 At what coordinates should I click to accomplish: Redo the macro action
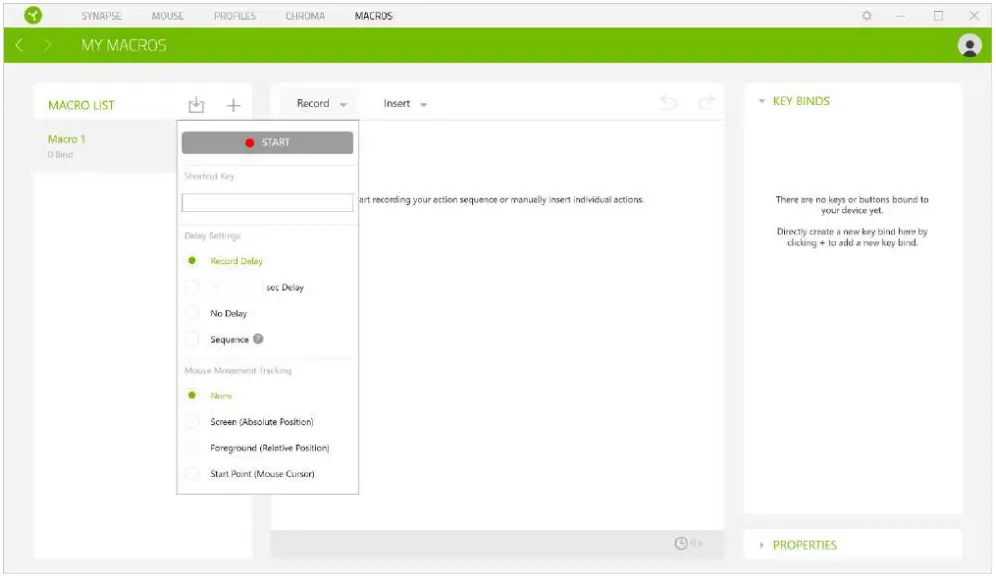pos(706,102)
